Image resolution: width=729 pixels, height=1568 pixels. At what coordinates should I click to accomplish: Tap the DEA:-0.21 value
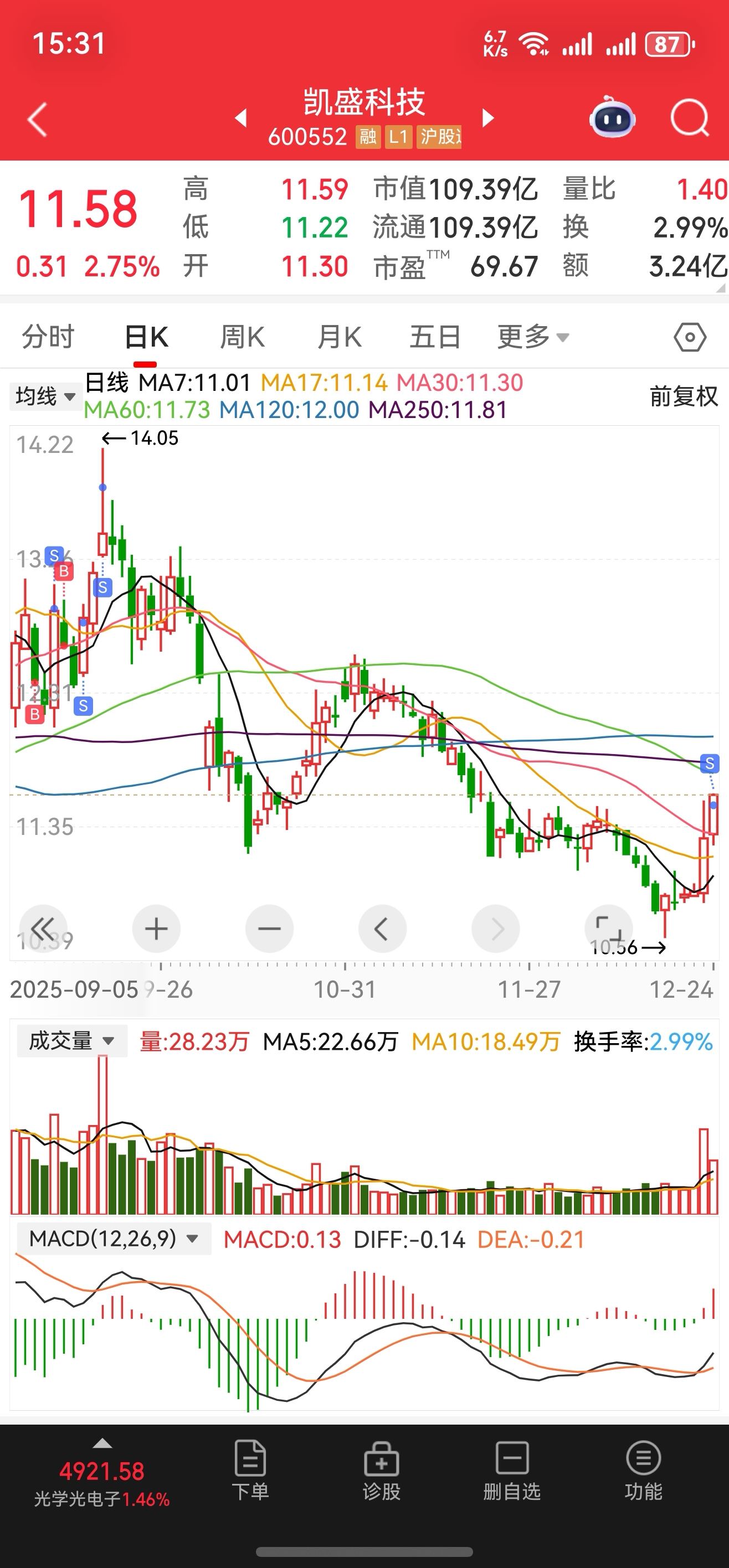coord(531,1239)
